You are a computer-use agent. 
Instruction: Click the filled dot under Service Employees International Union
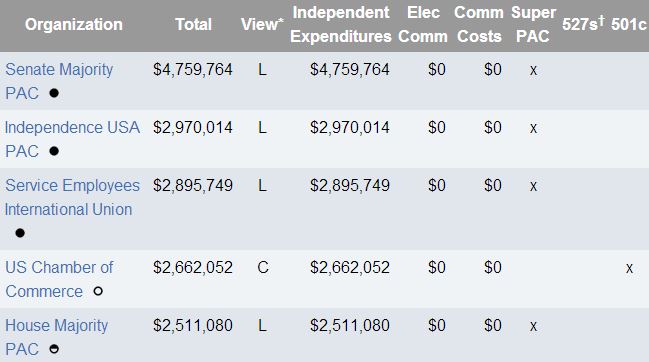(20, 233)
